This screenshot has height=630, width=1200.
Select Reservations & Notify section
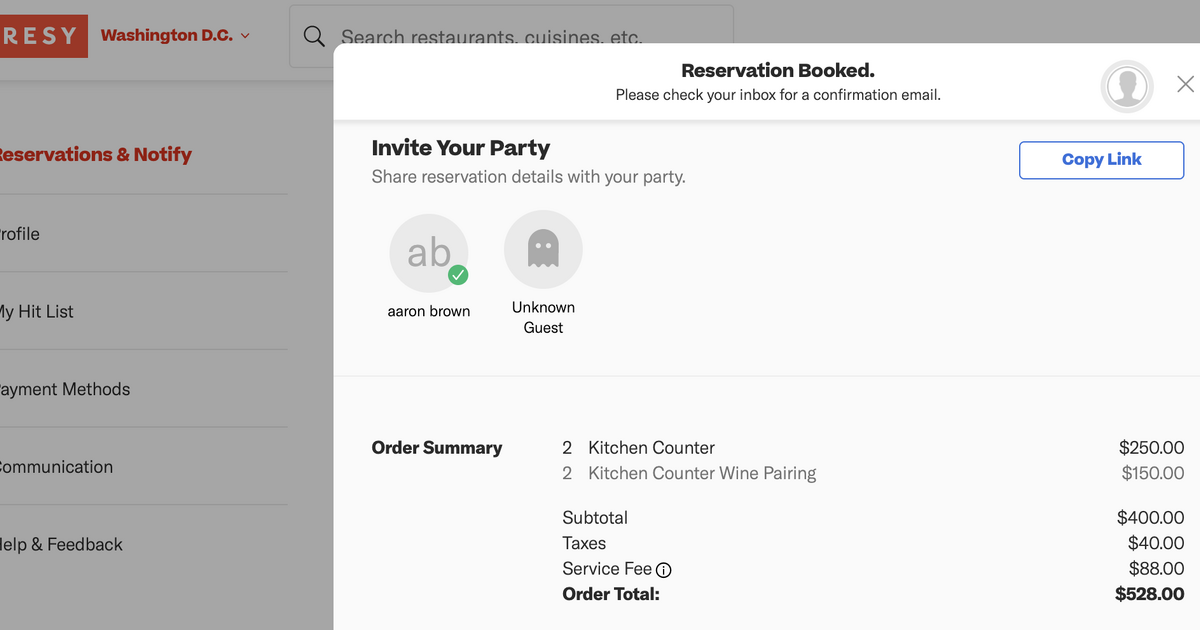click(x=95, y=154)
